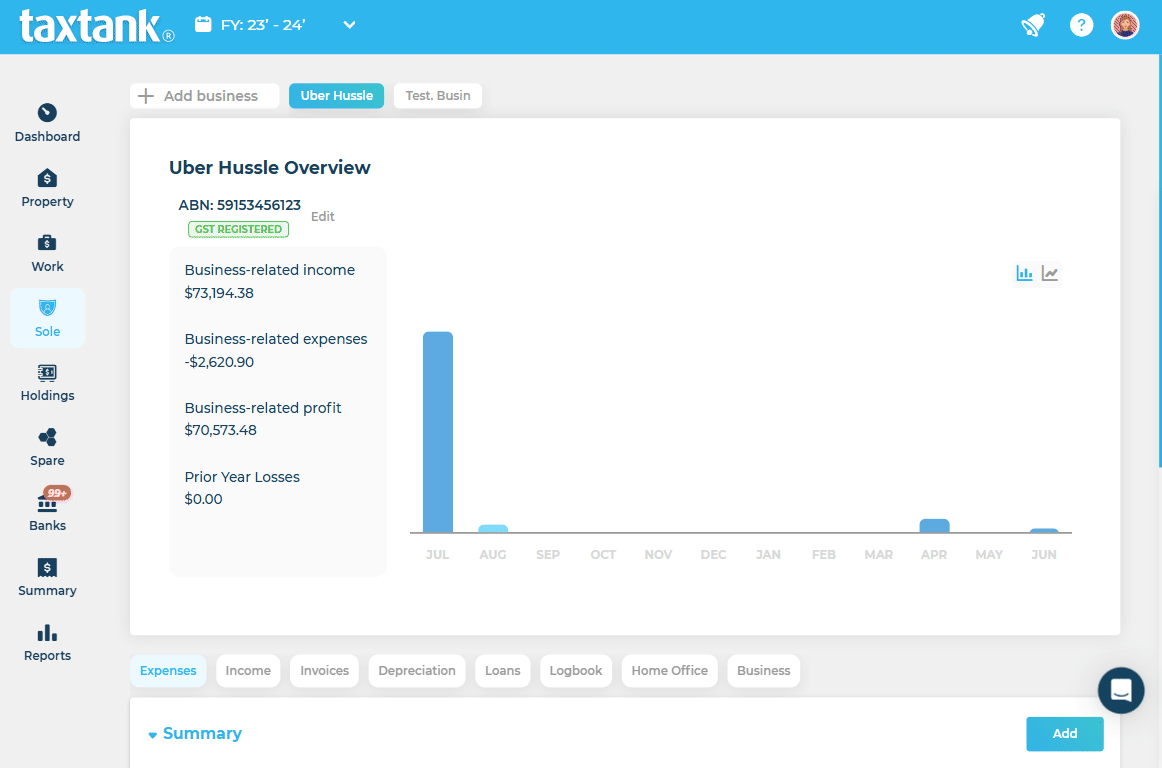Click the taxtank logo

[97, 27]
